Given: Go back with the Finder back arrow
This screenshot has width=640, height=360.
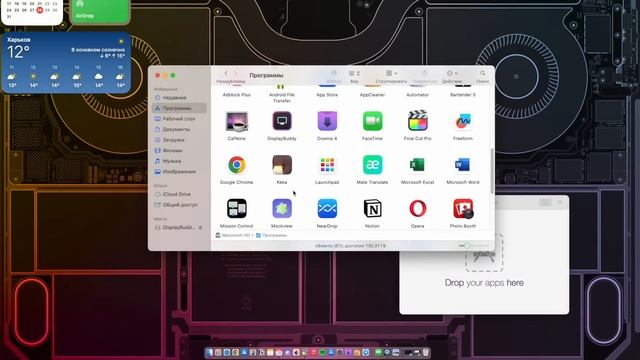Looking at the screenshot, I should pyautogui.click(x=226, y=73).
